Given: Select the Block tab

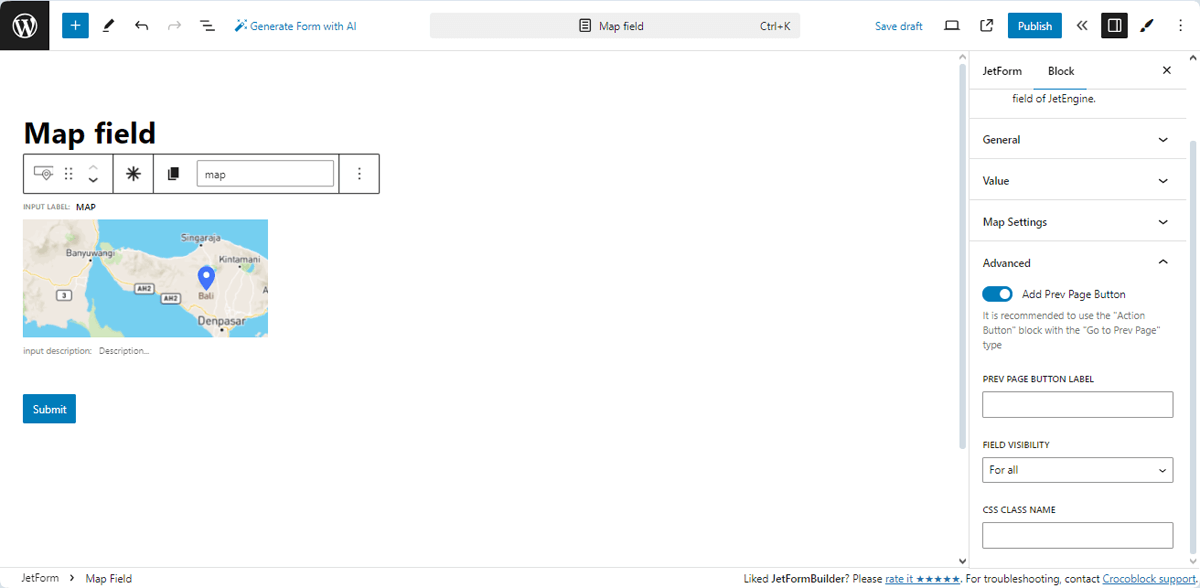Looking at the screenshot, I should tap(1061, 71).
